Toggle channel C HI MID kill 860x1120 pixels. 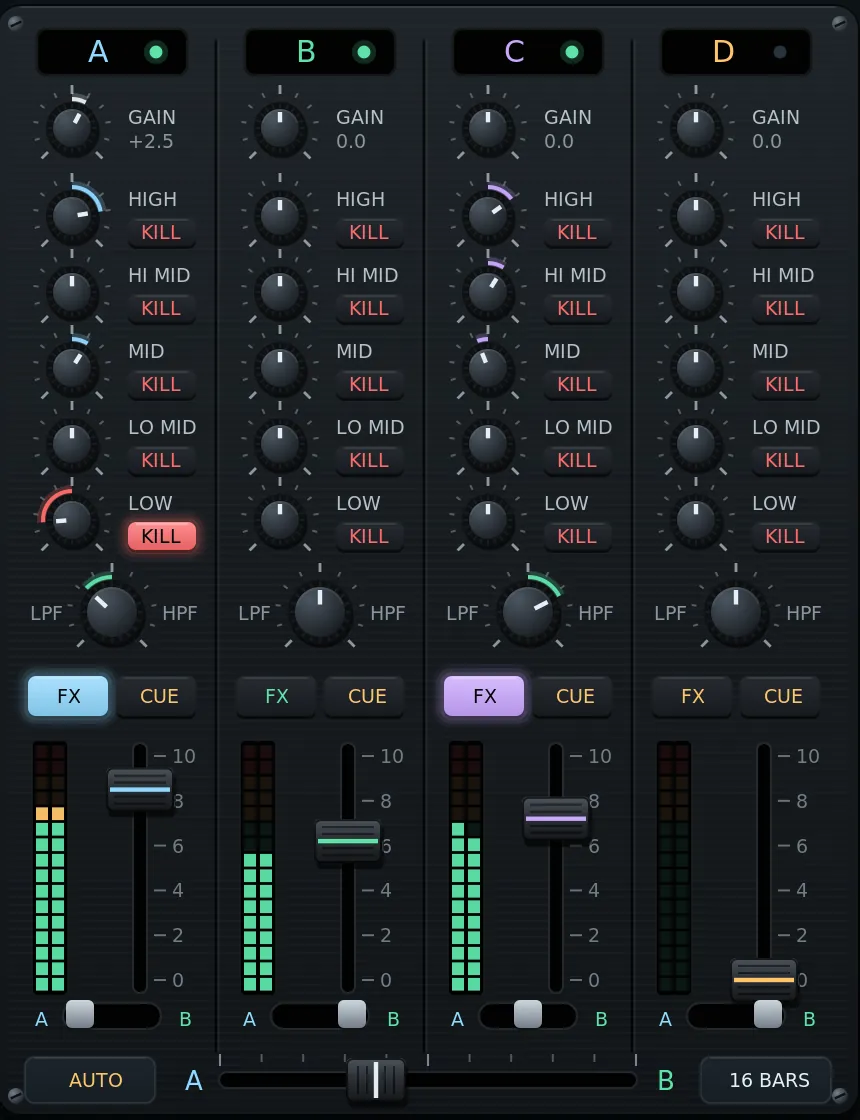pos(577,309)
